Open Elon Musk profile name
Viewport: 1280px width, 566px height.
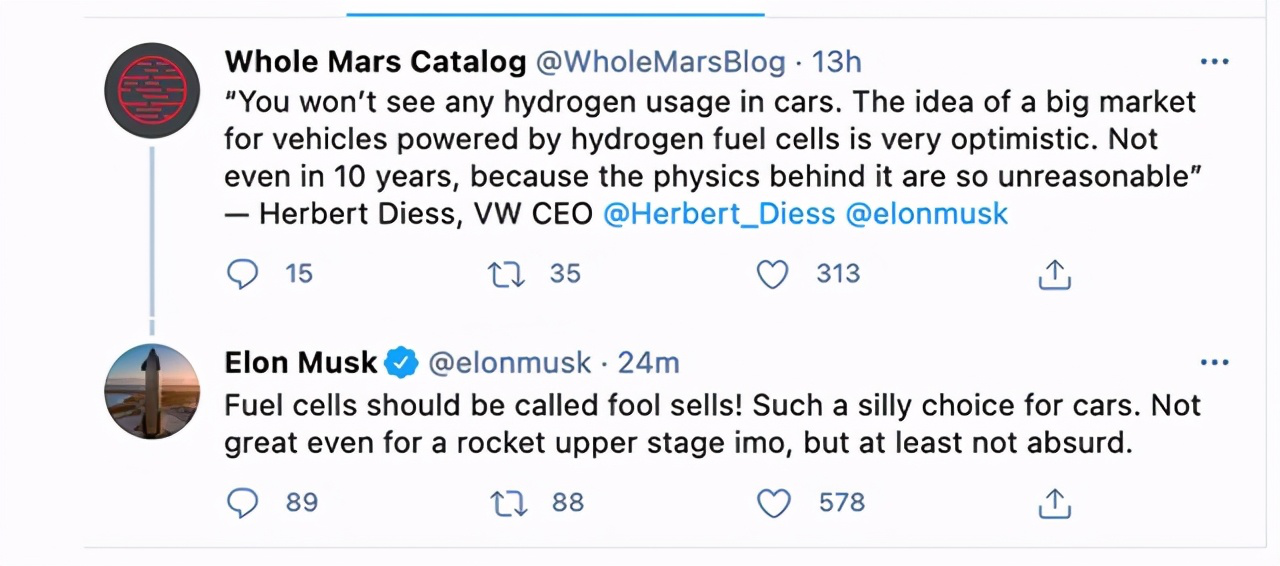301,362
